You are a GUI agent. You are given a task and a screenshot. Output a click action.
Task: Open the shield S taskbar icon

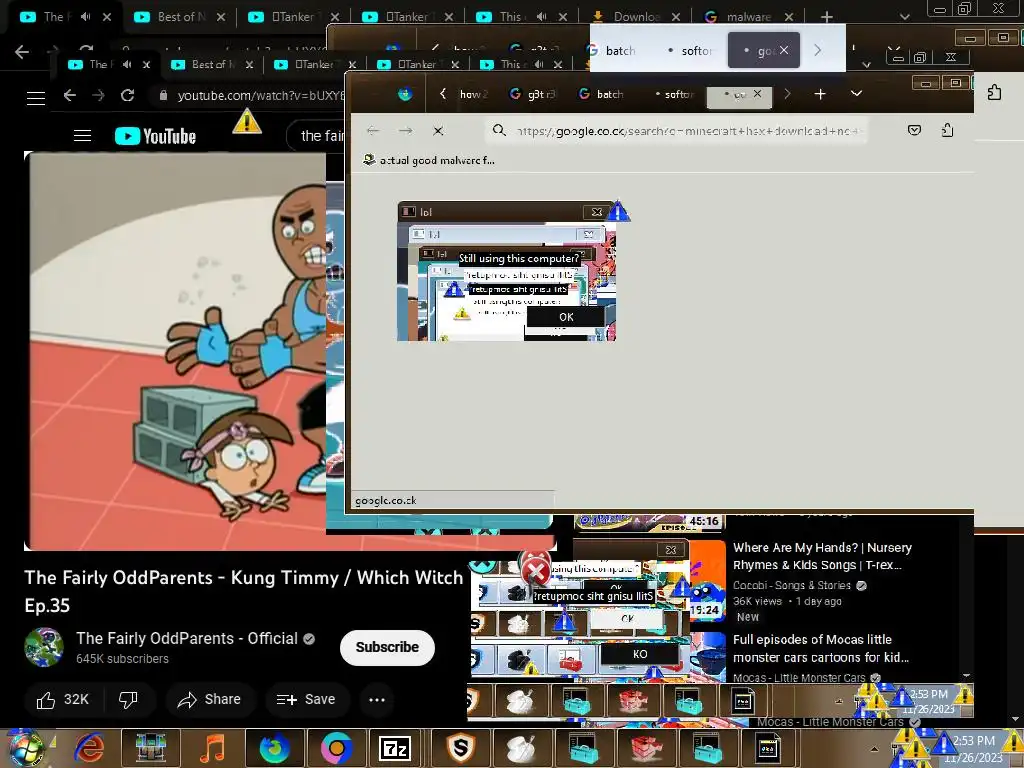tap(460, 748)
